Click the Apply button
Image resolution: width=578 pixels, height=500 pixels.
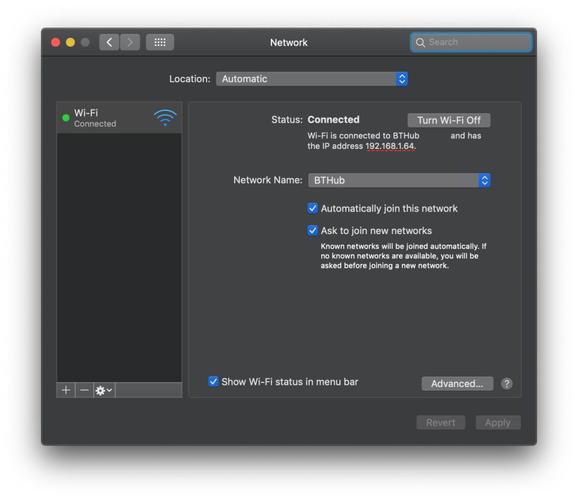[498, 423]
